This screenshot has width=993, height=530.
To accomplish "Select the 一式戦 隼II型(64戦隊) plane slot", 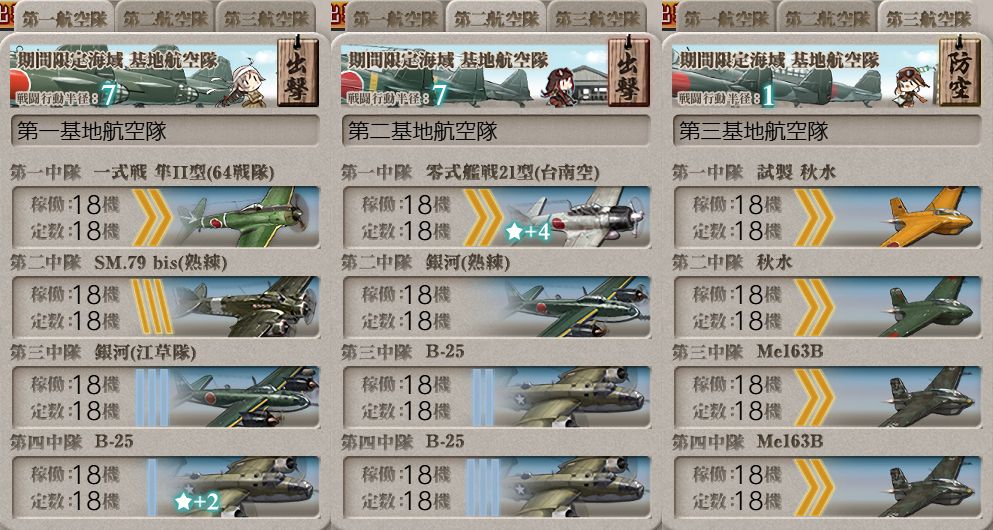I will pyautogui.click(x=165, y=217).
